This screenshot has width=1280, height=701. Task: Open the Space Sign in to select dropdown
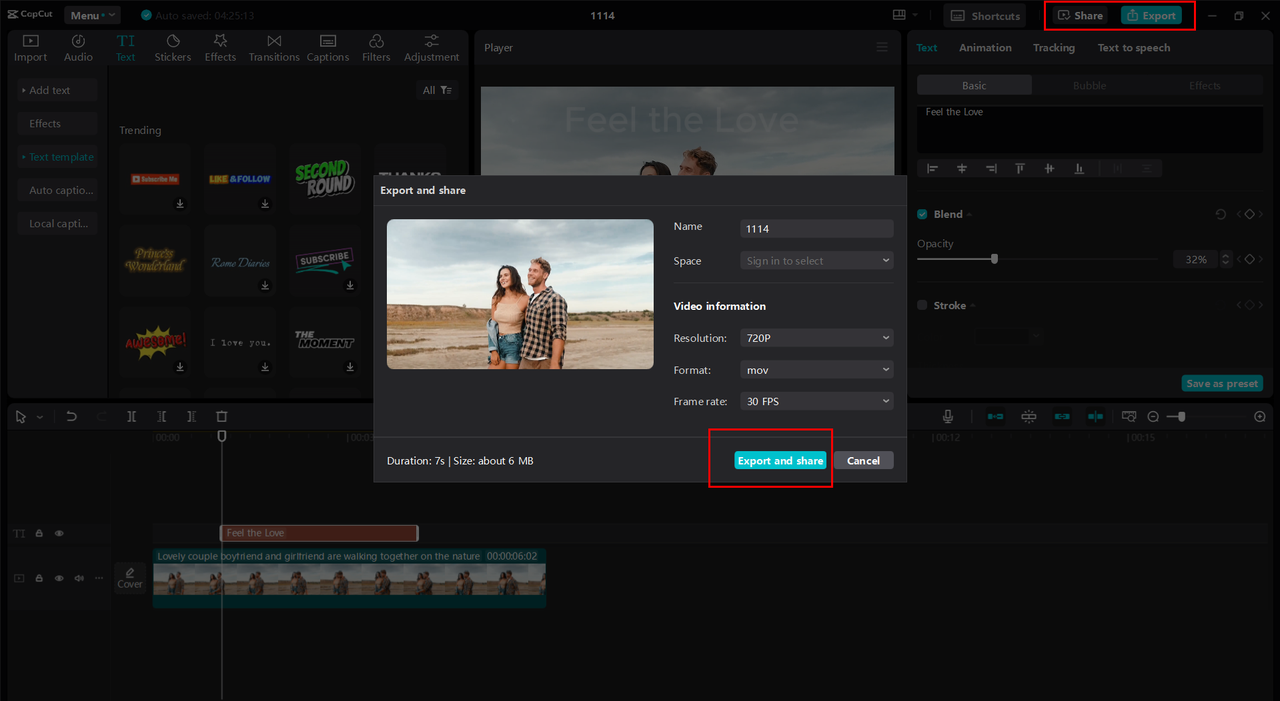pos(816,261)
